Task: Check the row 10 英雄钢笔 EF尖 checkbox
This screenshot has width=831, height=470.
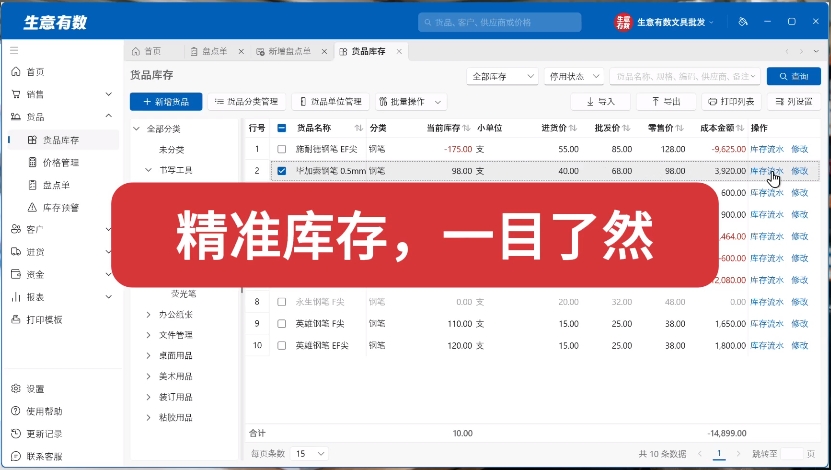Action: point(281,345)
